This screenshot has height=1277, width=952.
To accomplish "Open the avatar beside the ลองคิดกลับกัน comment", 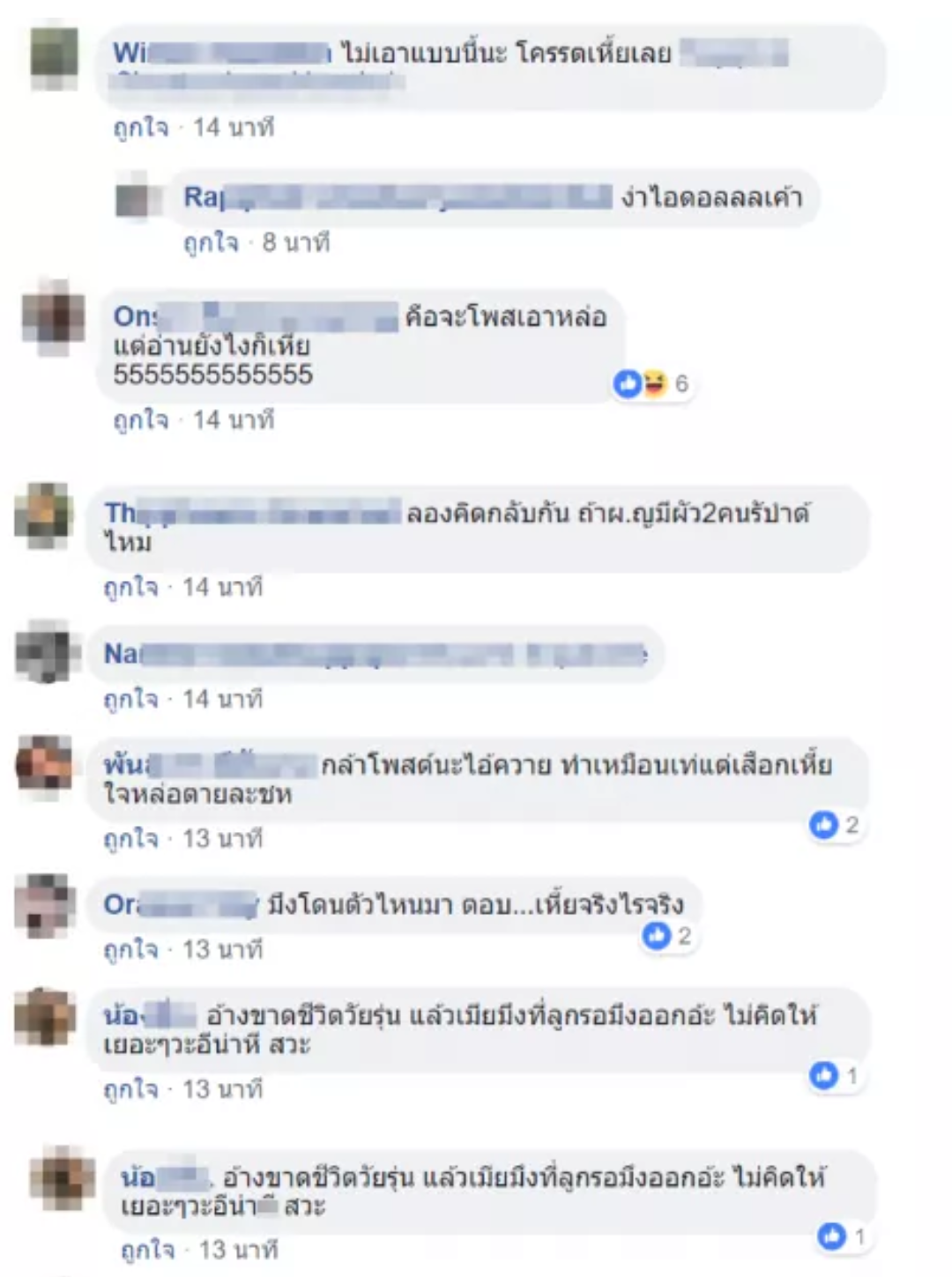I will click(44, 515).
